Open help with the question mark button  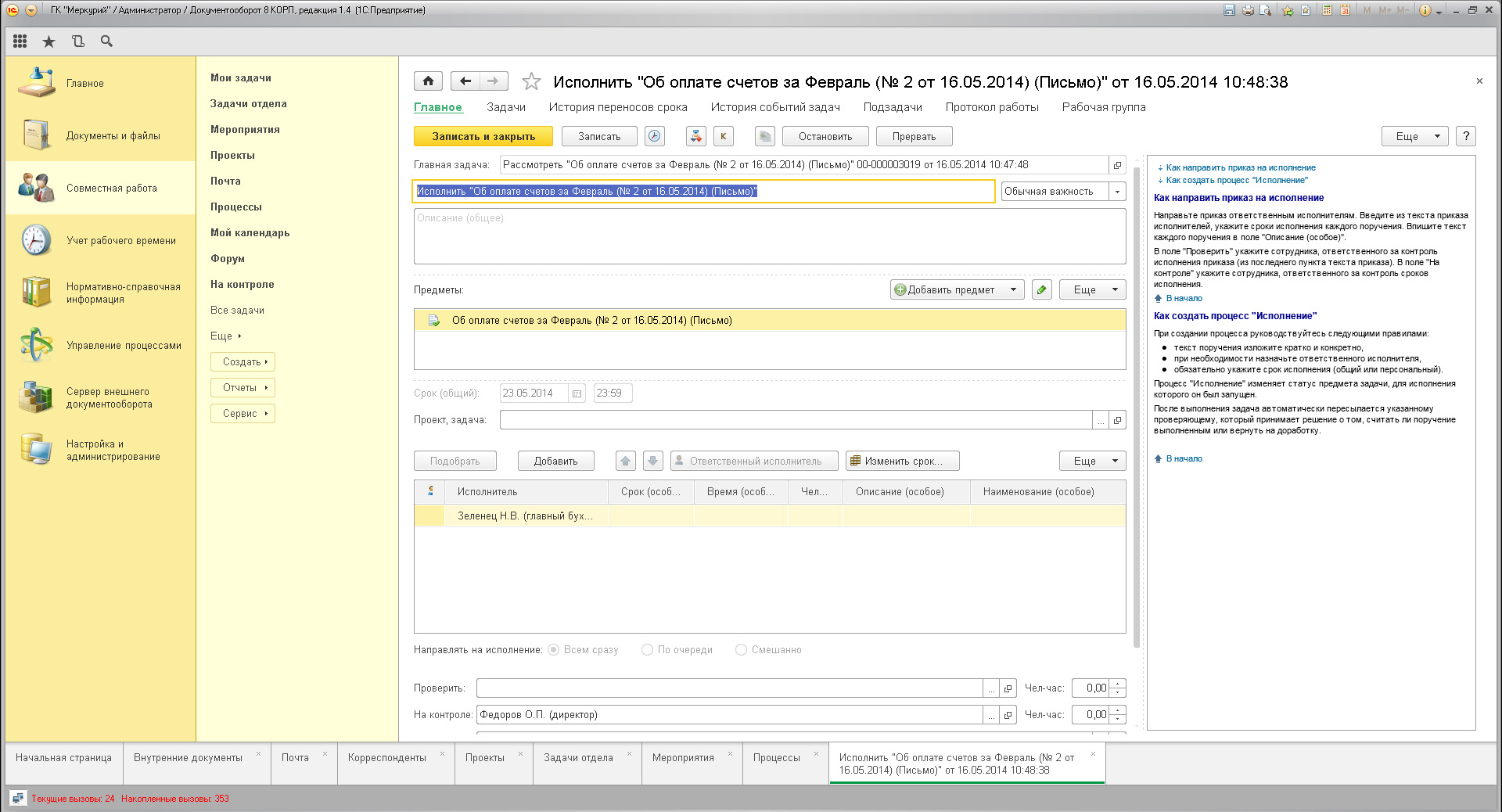coord(1466,136)
